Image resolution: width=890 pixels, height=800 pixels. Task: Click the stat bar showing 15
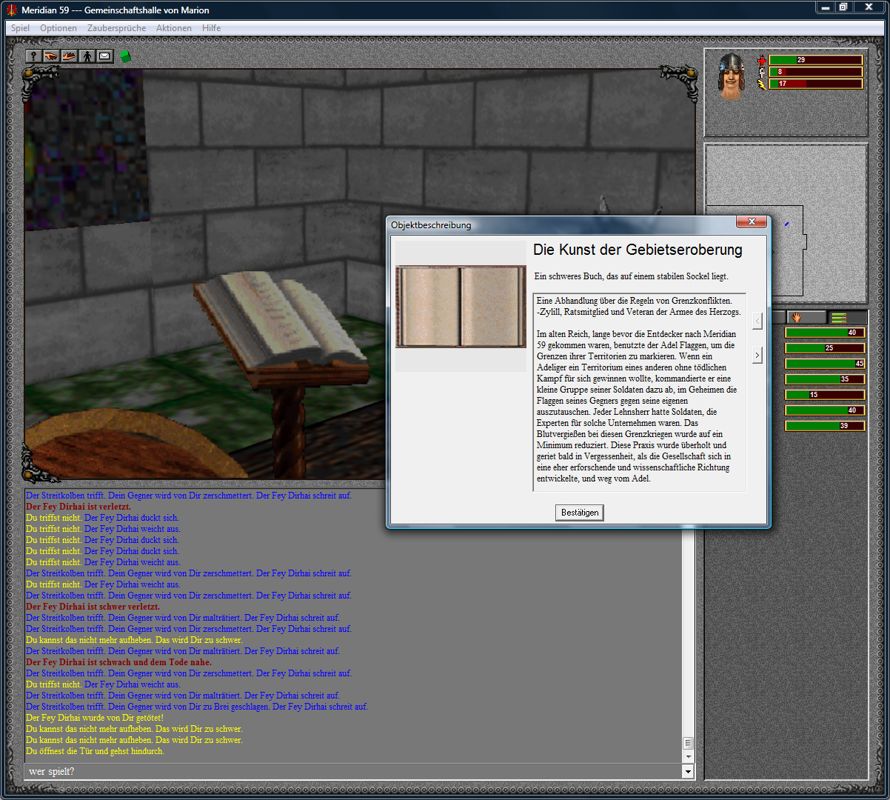click(x=825, y=395)
